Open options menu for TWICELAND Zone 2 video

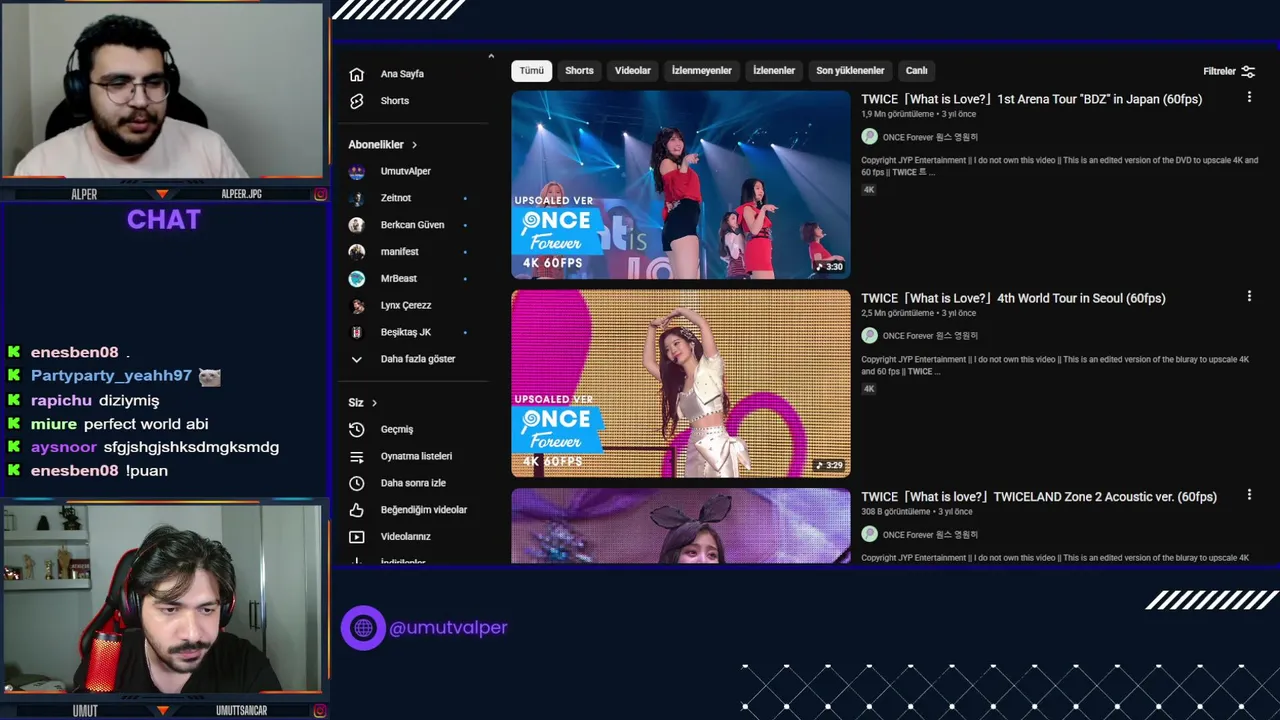pyautogui.click(x=1249, y=495)
